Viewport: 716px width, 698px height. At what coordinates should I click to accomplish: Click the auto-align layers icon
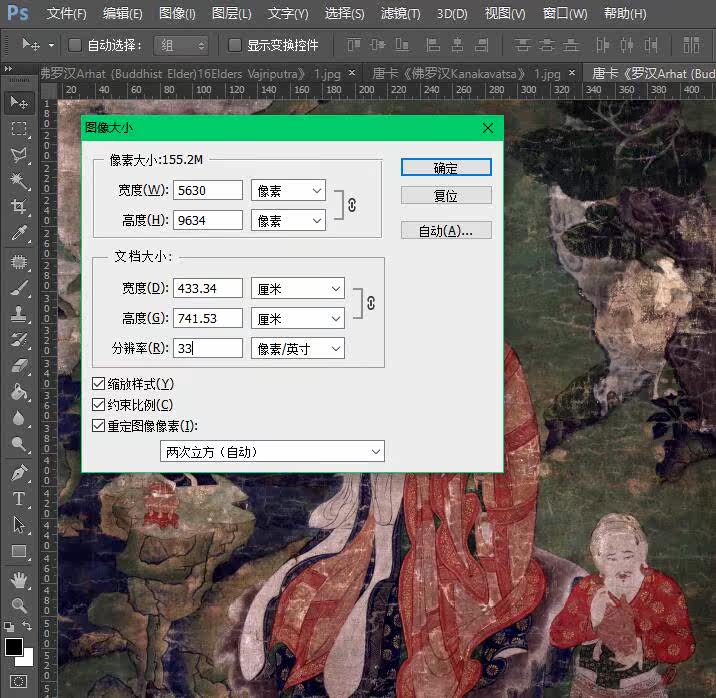click(x=691, y=45)
